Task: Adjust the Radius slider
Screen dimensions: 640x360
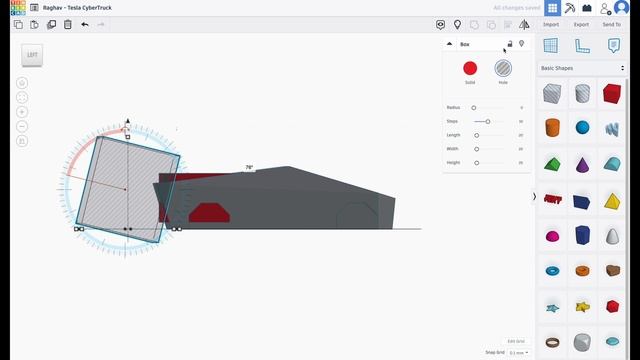Action: tap(473, 108)
